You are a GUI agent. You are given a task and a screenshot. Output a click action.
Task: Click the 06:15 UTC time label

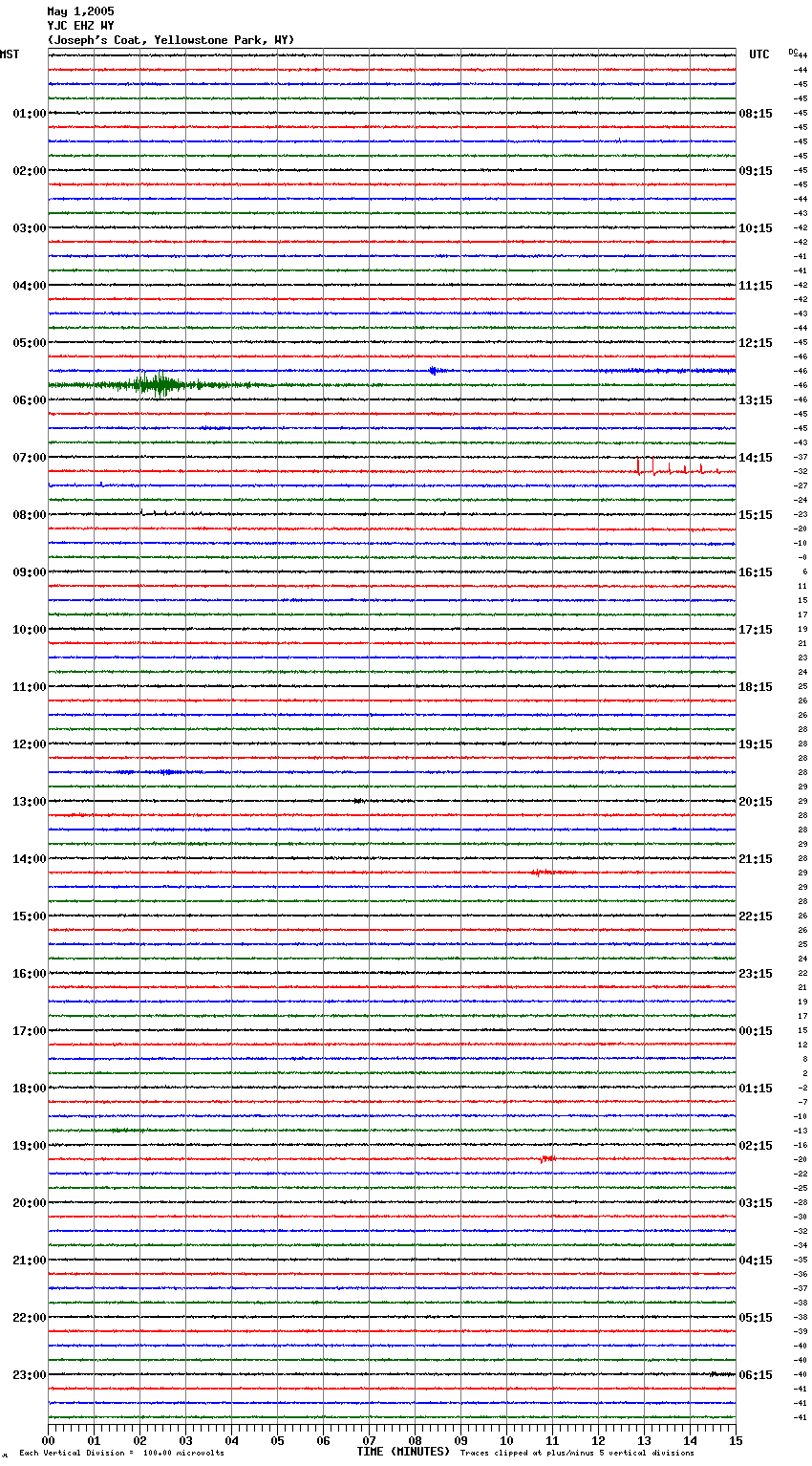[x=756, y=1375]
